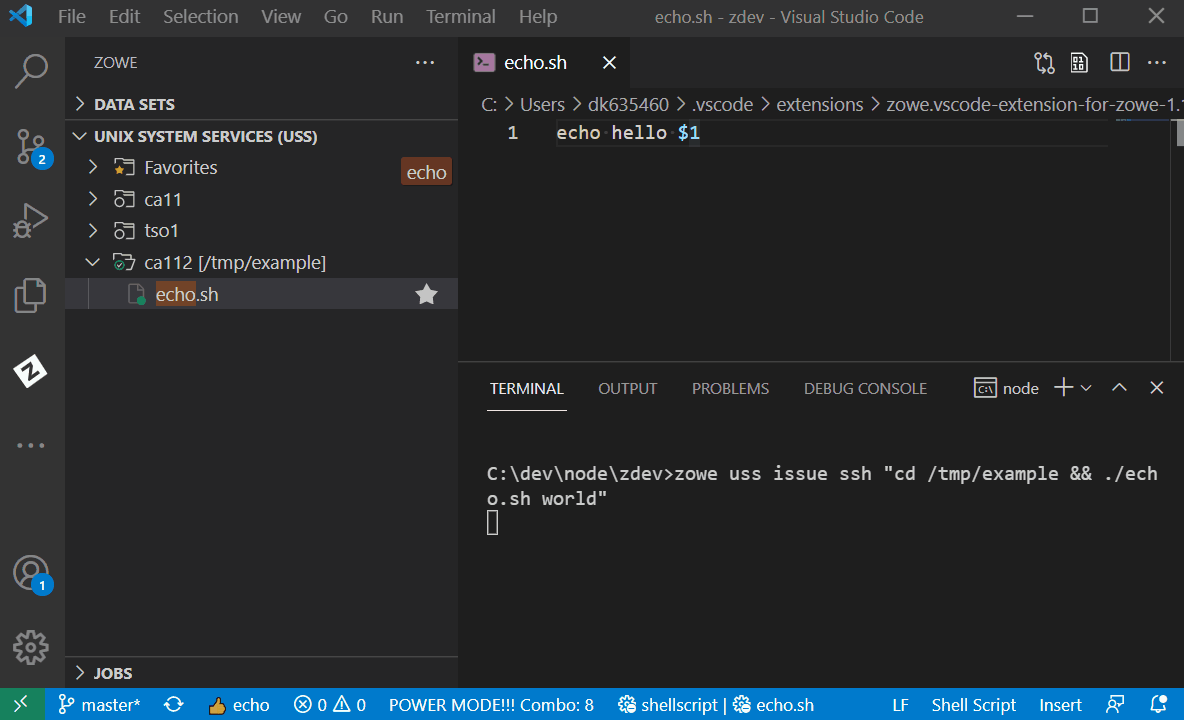Open the Zowe Explorer sidebar icon
This screenshot has width=1184, height=720.
[30, 371]
